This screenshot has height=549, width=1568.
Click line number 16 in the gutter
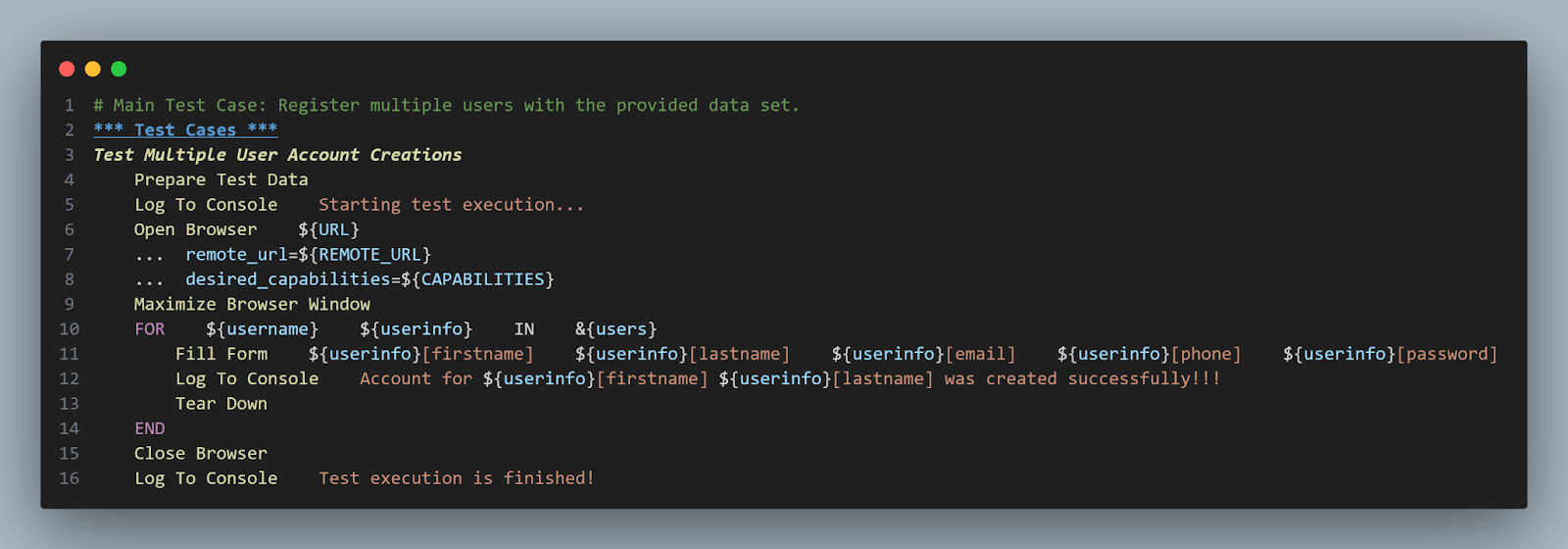point(70,478)
